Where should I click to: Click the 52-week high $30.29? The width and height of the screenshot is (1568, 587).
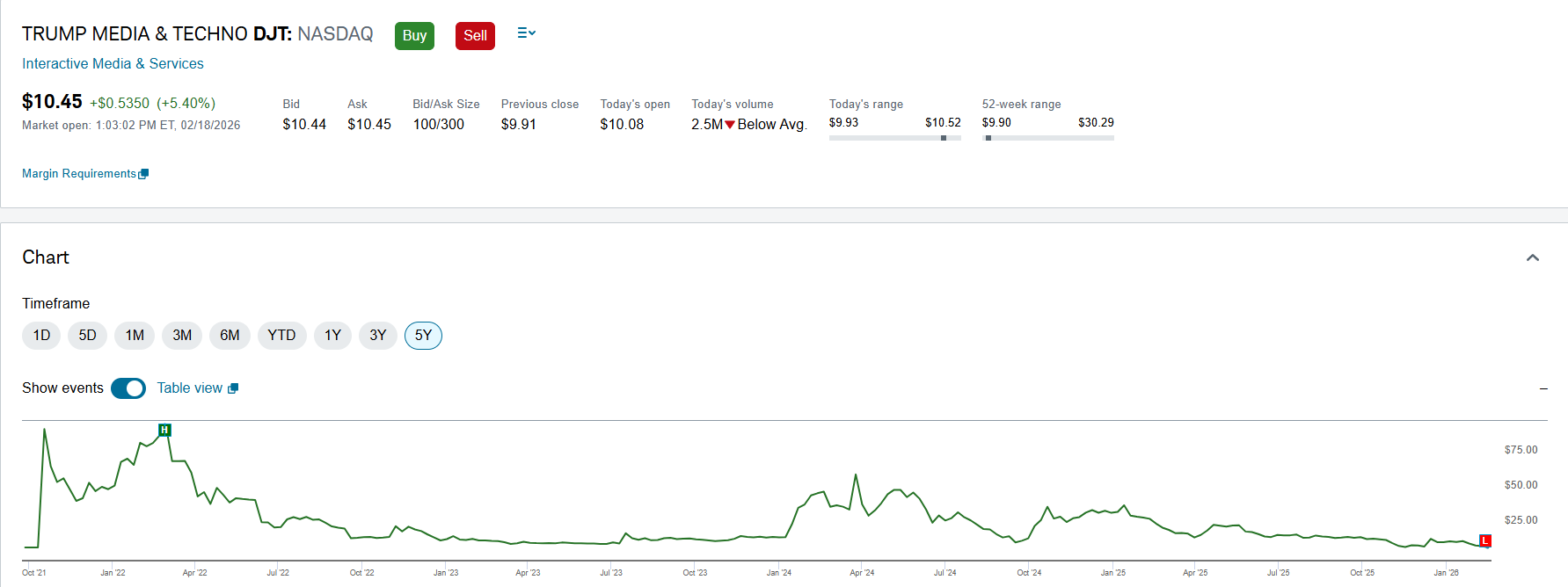tap(1096, 123)
